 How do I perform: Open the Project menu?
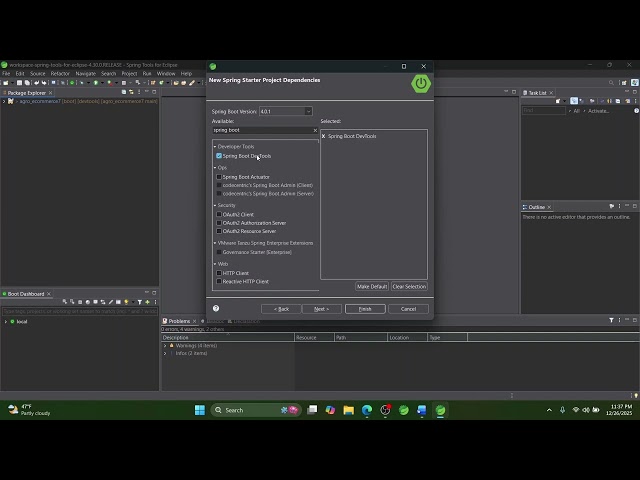coord(129,74)
